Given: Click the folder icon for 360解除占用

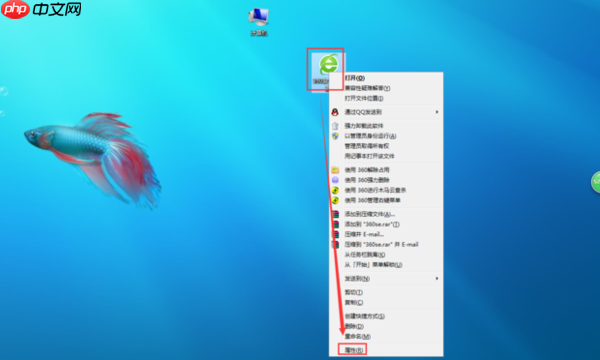Looking at the screenshot, I should click(335, 170).
